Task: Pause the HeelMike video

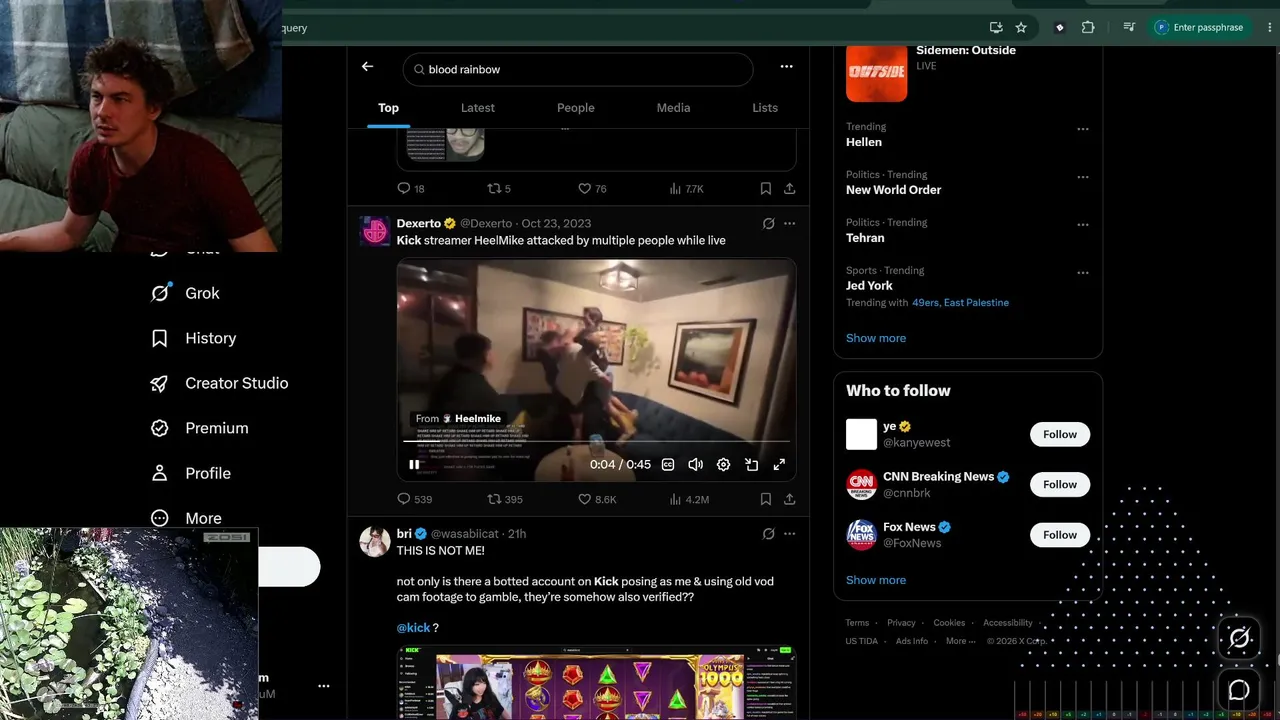Action: (414, 464)
